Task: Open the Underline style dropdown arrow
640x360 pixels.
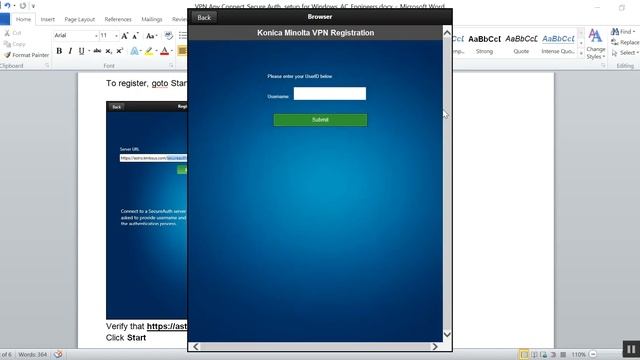Action: (x=89, y=51)
